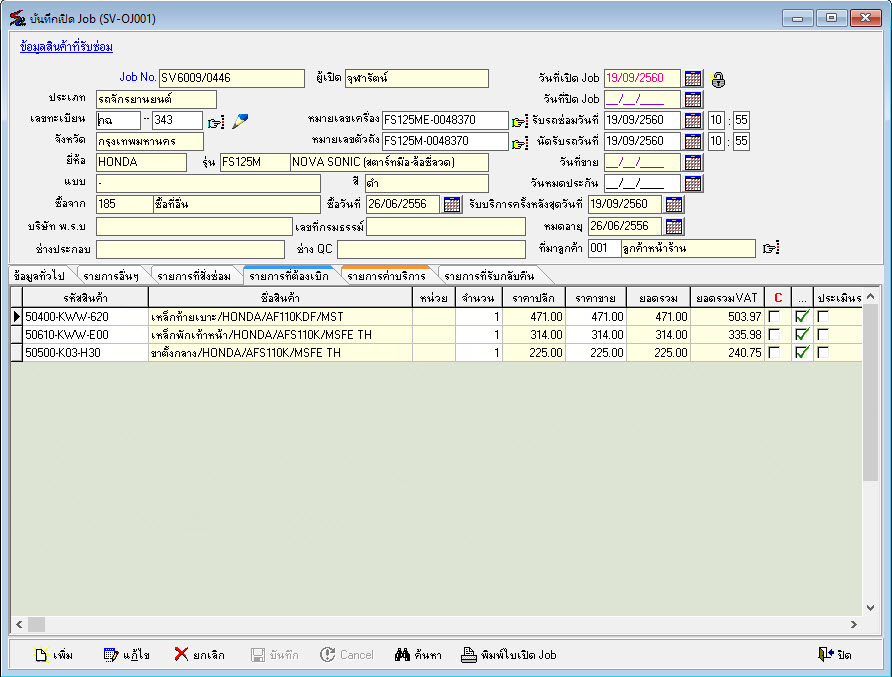Viewport: 892px width, 677px height.
Task: Open calendar for วันที่ปิด Job date
Action: (x=692, y=100)
